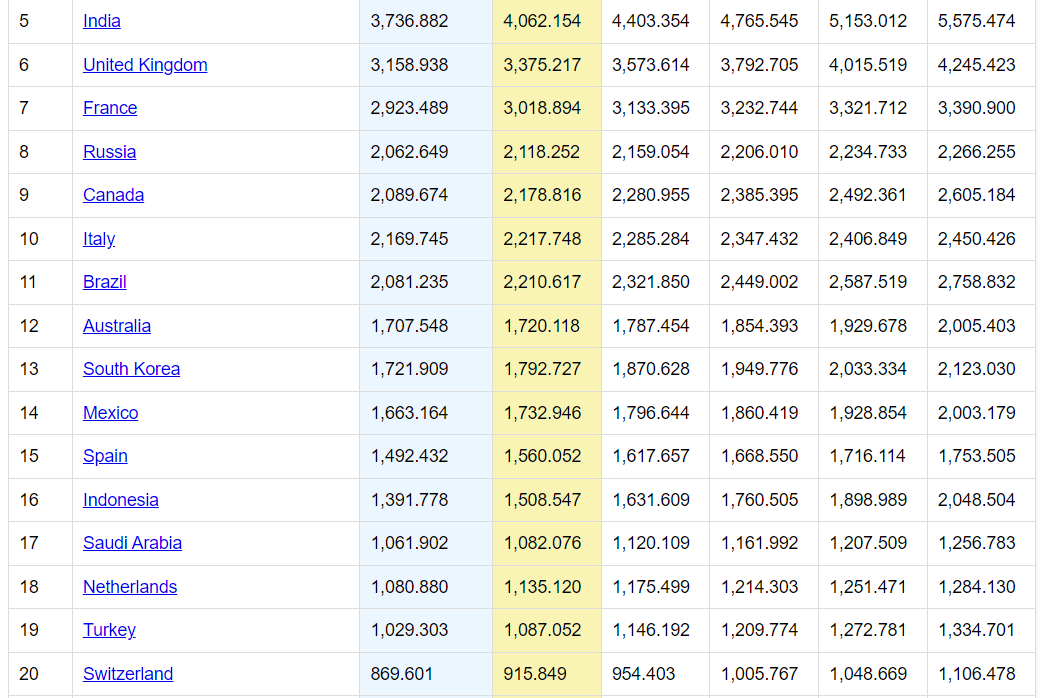Open the Italy link

coord(99,239)
